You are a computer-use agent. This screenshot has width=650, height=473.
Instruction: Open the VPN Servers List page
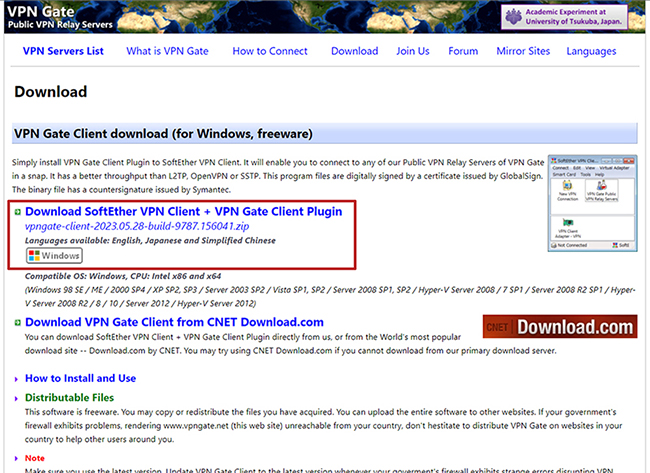(63, 51)
